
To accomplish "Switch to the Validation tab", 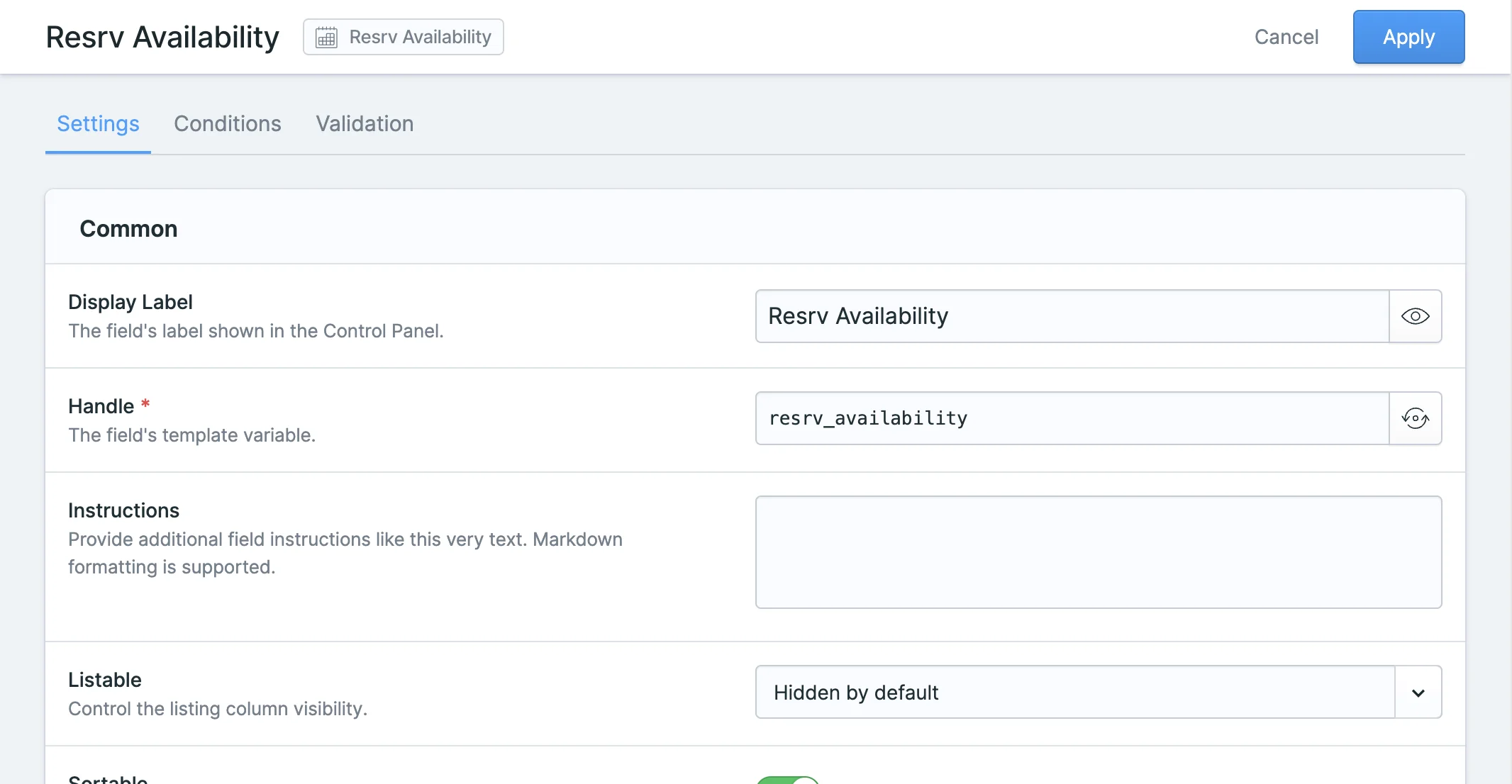I will tap(365, 124).
